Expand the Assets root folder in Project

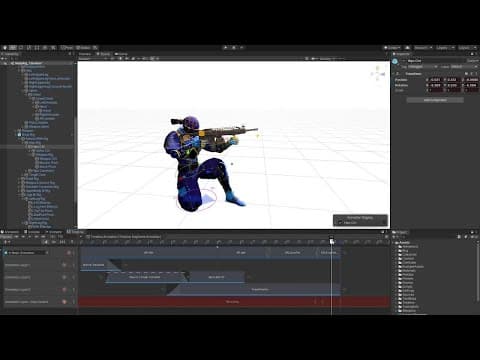point(394,243)
